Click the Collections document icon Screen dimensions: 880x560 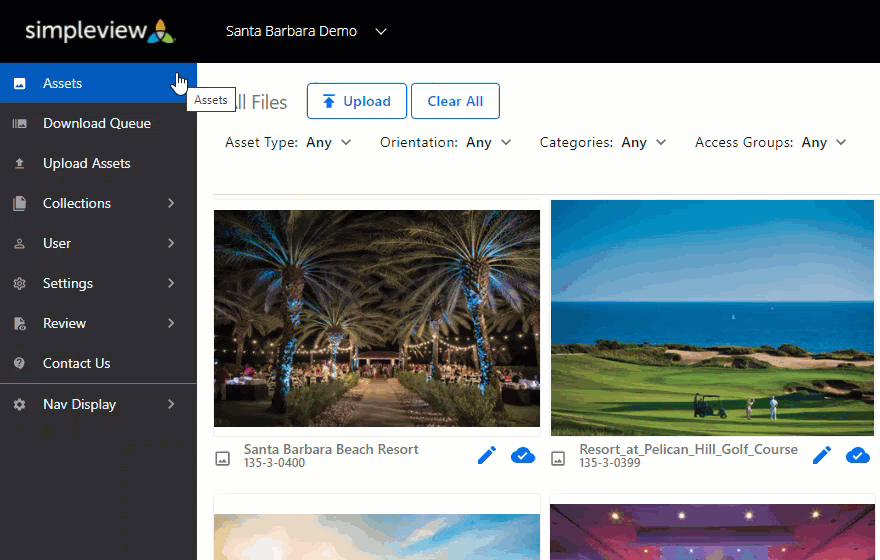pyautogui.click(x=20, y=203)
